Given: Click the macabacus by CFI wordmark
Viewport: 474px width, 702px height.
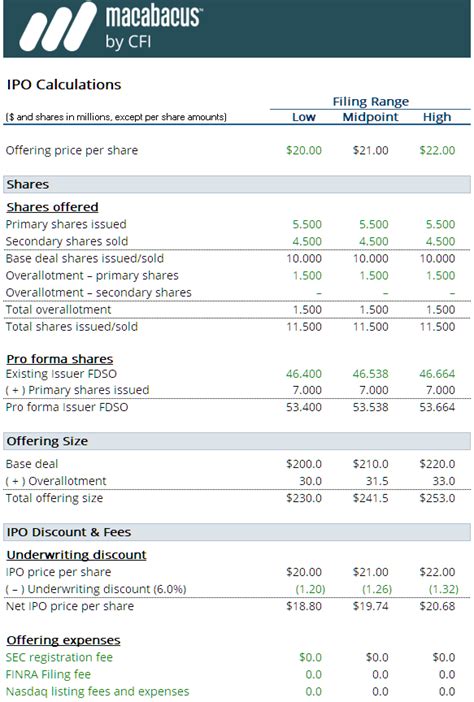Looking at the screenshot, I should coord(154,26).
